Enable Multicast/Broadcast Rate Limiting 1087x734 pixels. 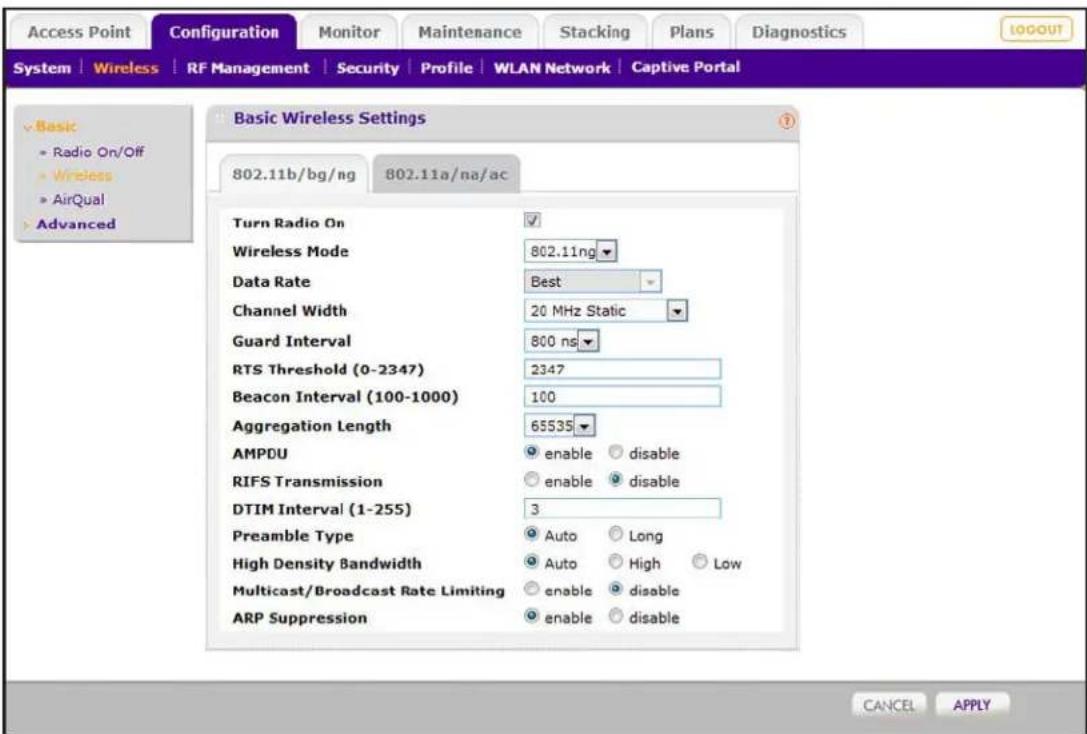click(532, 589)
